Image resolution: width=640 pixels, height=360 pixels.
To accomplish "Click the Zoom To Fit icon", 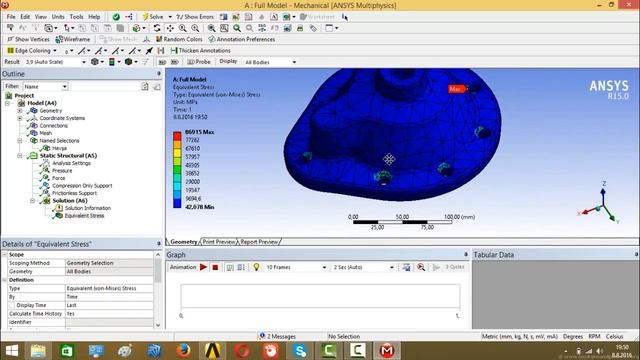I will 211,28.
